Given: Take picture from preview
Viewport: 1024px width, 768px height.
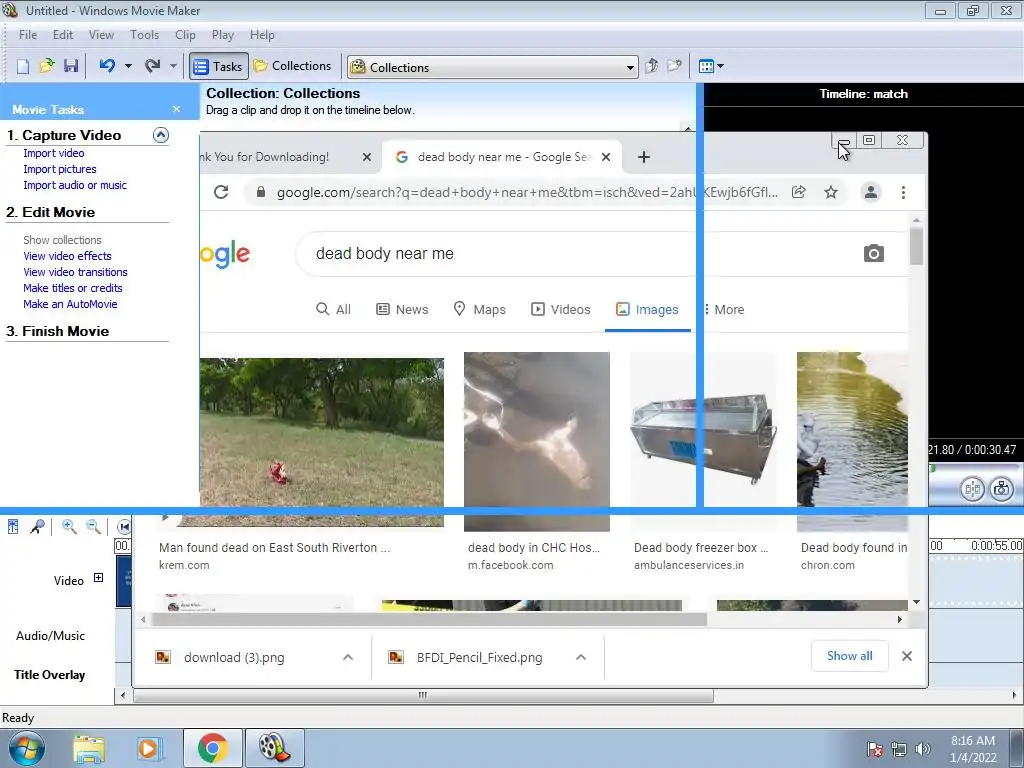Looking at the screenshot, I should click(1002, 488).
